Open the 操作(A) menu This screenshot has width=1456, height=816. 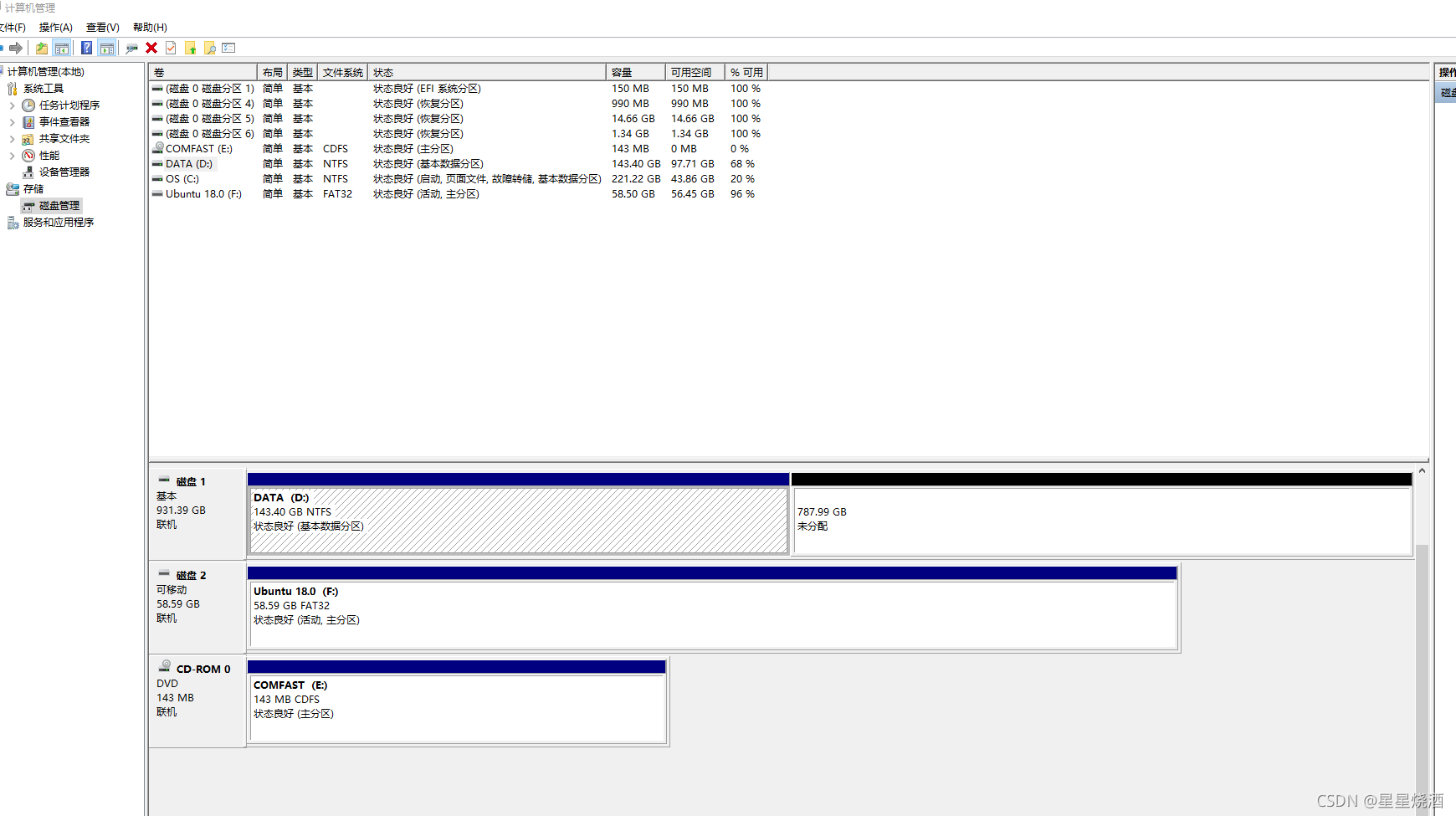55,28
